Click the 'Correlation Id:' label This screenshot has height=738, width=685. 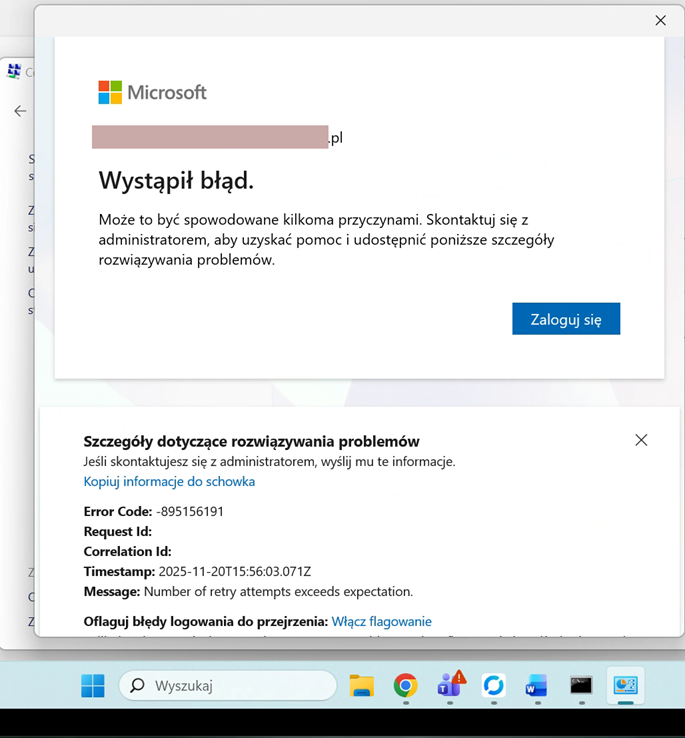128,552
